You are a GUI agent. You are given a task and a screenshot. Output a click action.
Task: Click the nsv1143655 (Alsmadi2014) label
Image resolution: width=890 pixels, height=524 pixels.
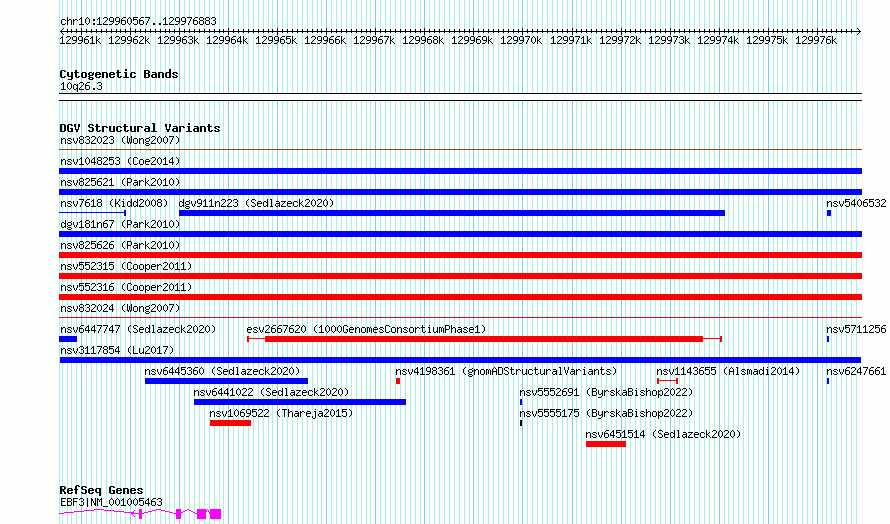(x=728, y=371)
